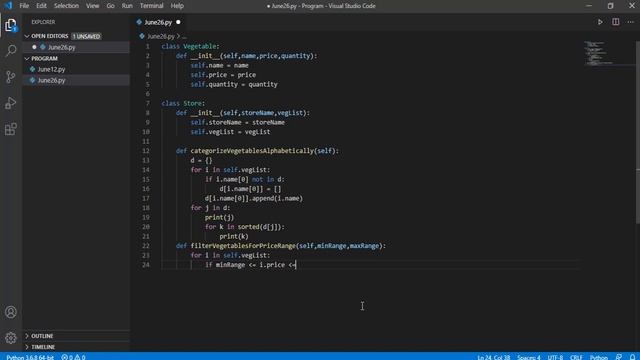Change CRLF end of line sequence
Screen dimensions: 640x360
(576, 357)
